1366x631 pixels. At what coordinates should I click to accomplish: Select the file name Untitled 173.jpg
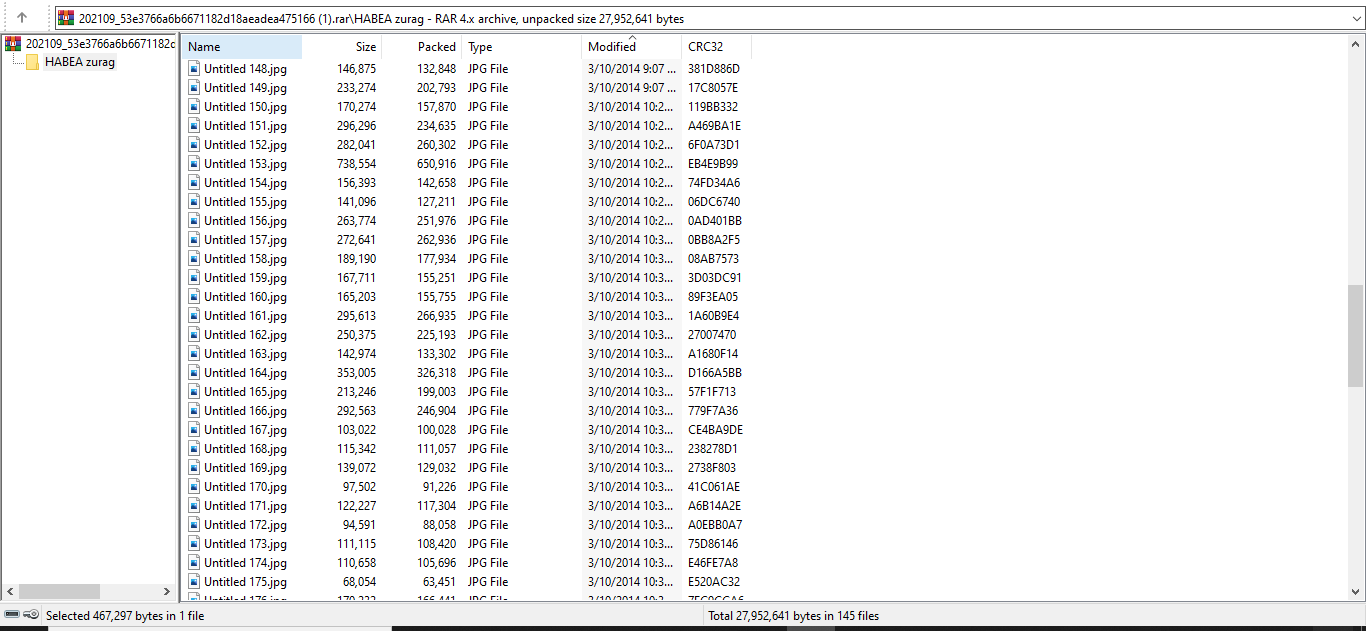point(245,544)
